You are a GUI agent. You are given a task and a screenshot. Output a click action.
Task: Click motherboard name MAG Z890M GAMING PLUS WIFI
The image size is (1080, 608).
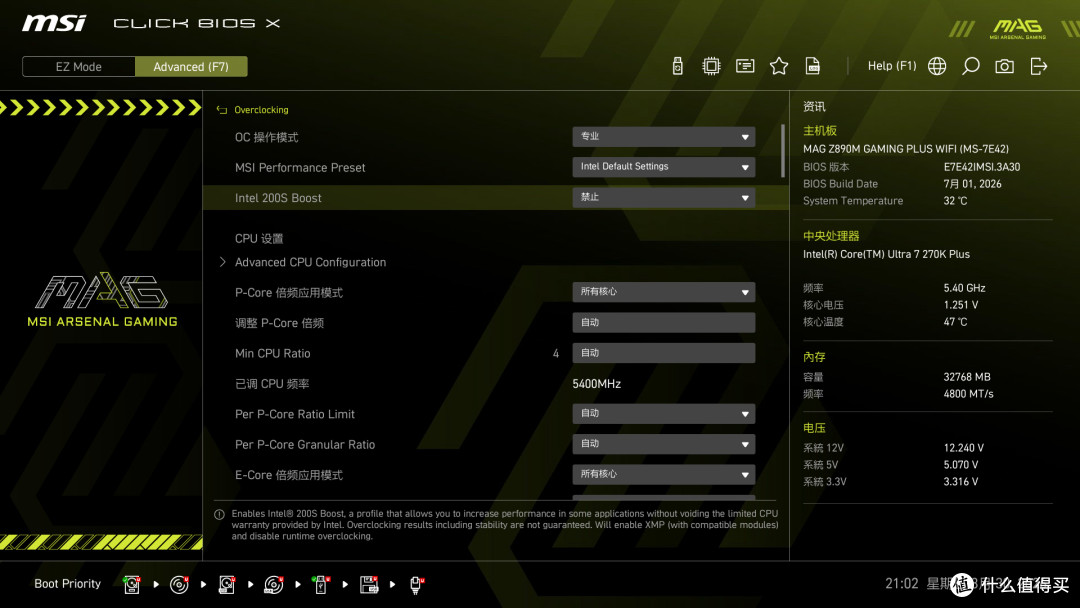coord(906,149)
